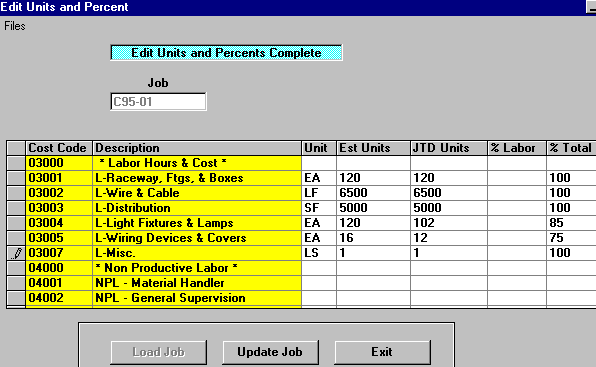The width and height of the screenshot is (596, 367).
Task: Click 'L-Raceway, Ftgs, & Boxes' description
Action: click(x=197, y=178)
